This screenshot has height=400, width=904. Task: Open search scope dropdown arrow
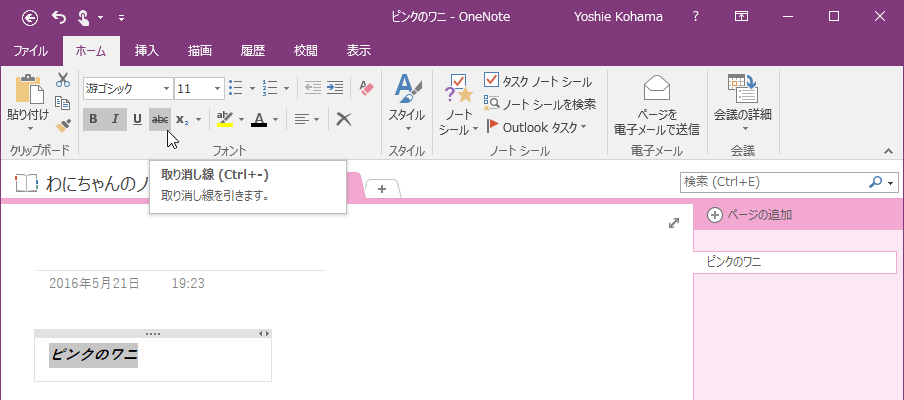click(x=891, y=183)
